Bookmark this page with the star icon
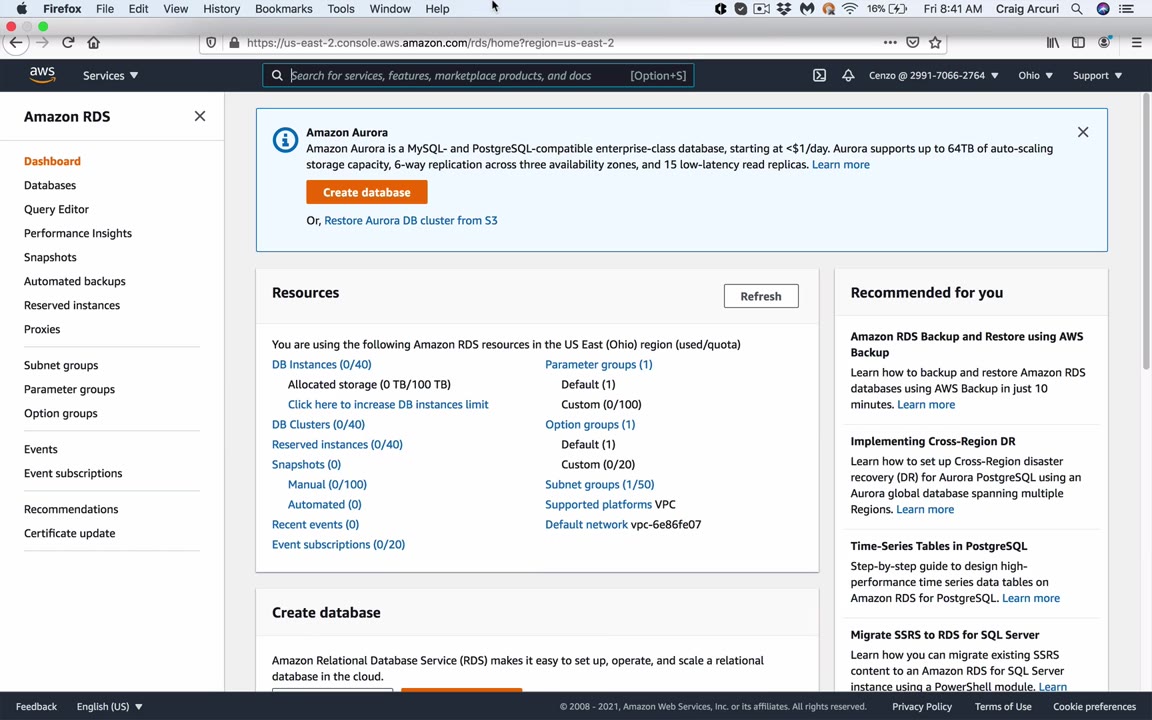 (935, 43)
